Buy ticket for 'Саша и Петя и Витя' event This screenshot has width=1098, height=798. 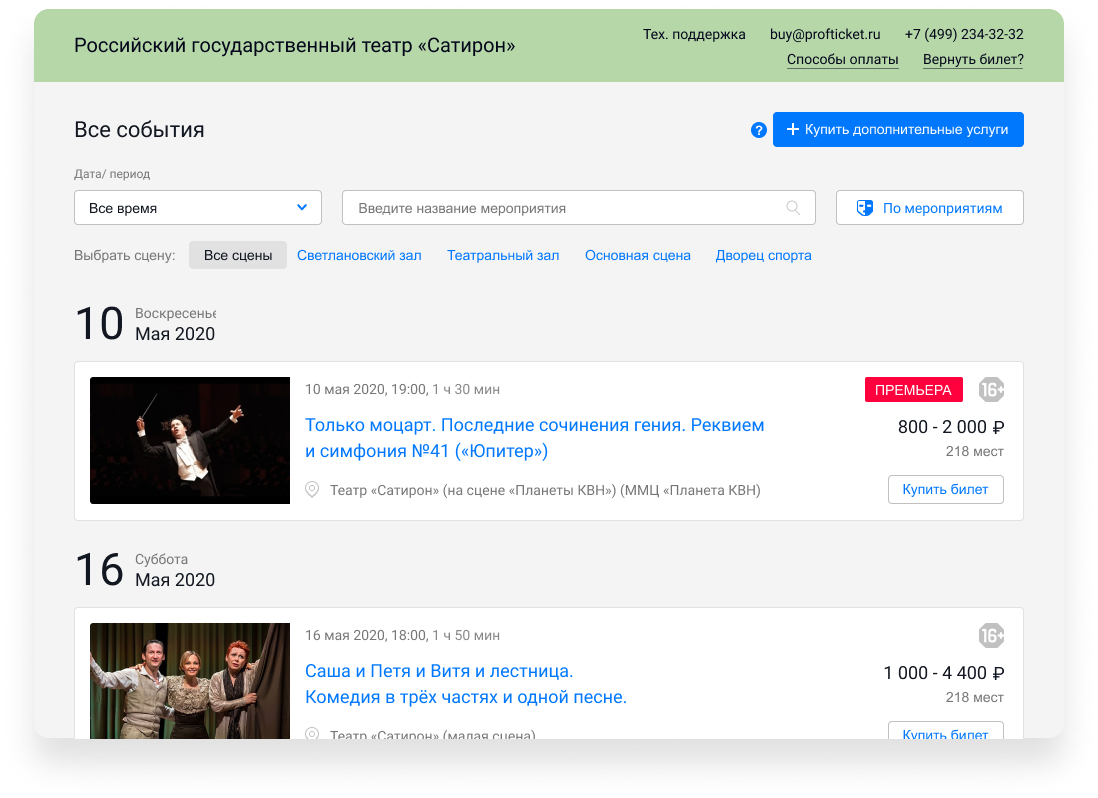tap(945, 731)
